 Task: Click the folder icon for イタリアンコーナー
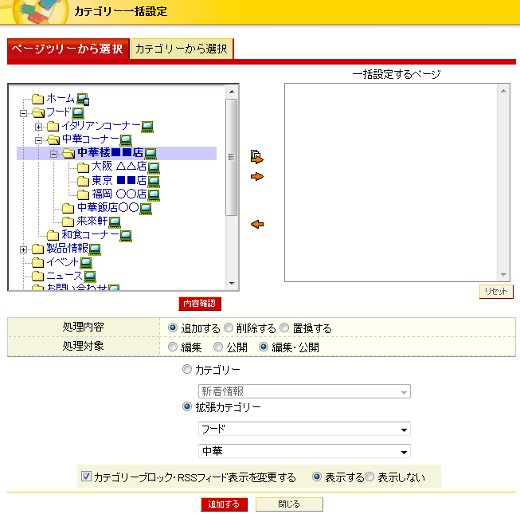coord(53,126)
